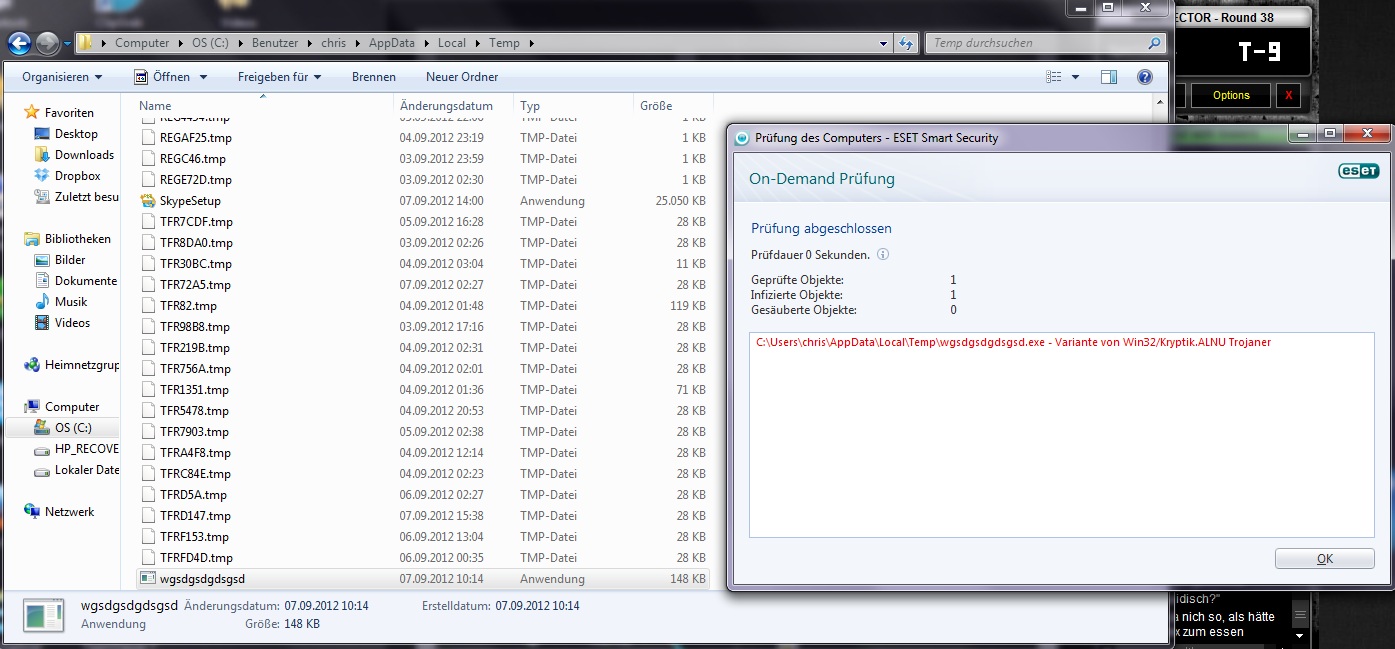Expand the arrow after chris in breadcrumb
This screenshot has height=649, width=1395.
(x=356, y=43)
